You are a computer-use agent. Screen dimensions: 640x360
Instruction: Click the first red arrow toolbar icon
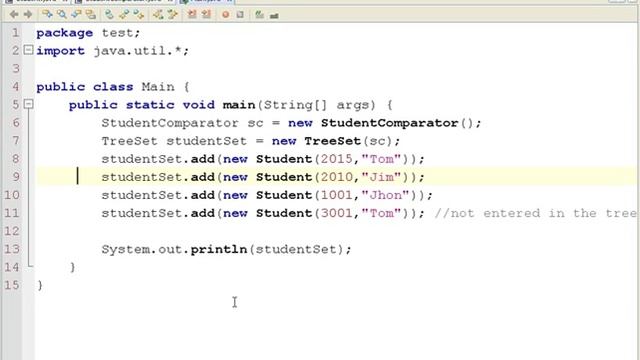pos(192,15)
